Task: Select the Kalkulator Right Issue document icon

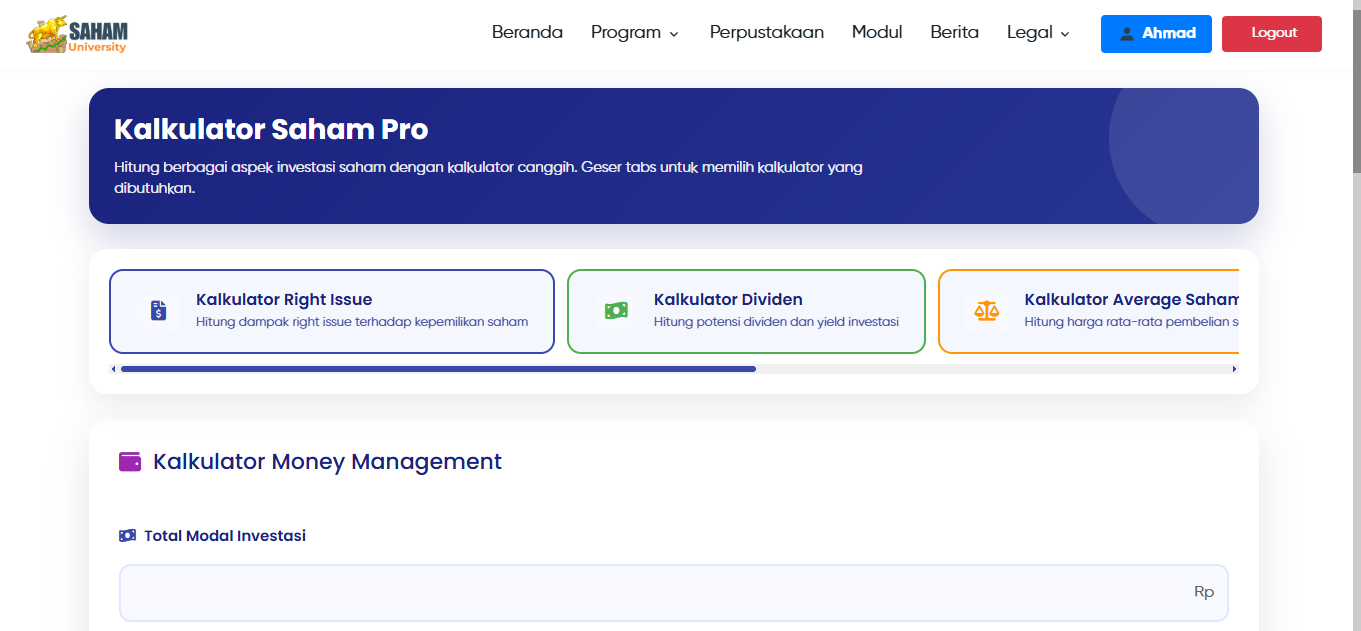Action: point(158,311)
